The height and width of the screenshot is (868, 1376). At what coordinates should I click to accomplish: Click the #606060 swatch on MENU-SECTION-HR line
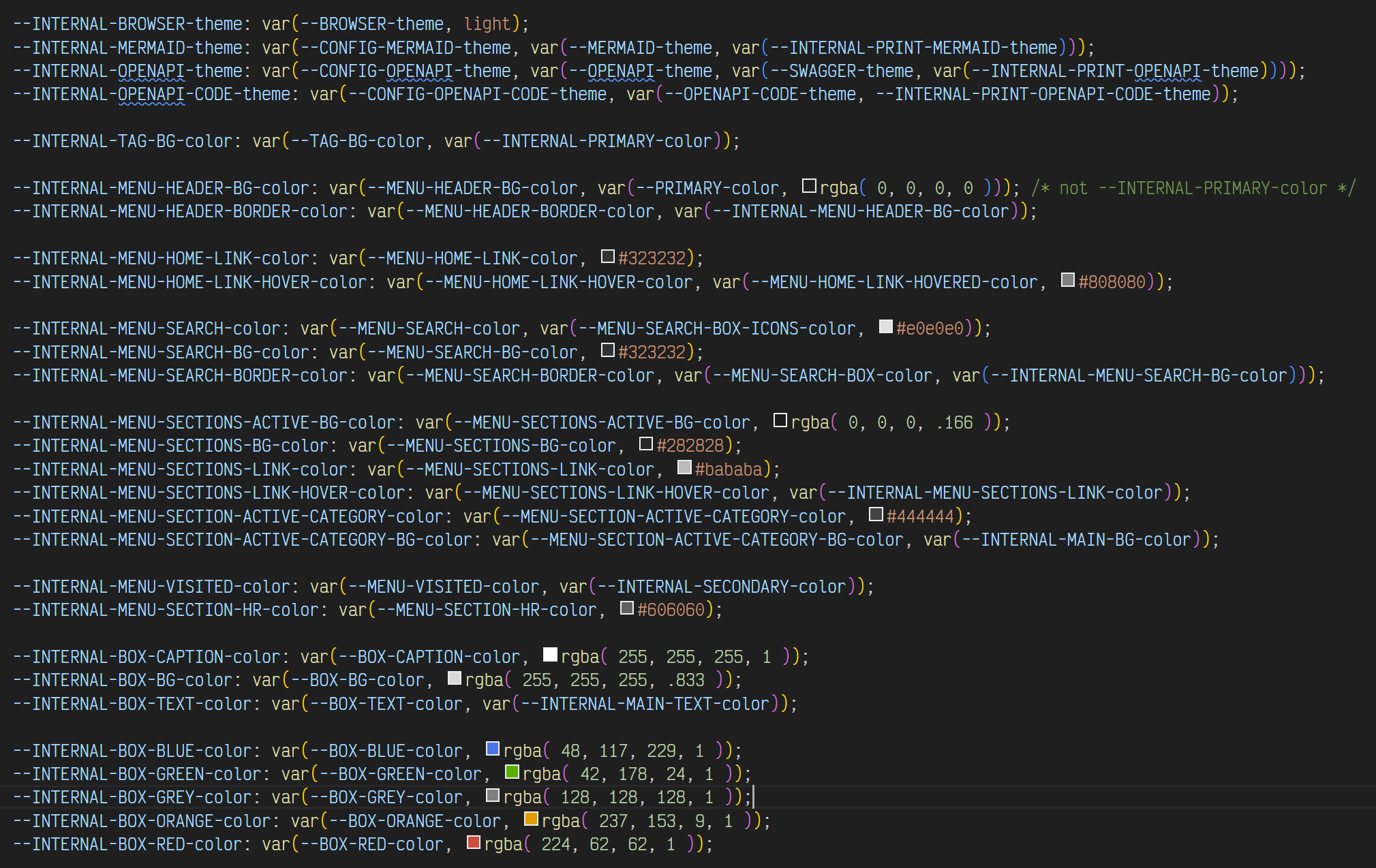(x=625, y=607)
